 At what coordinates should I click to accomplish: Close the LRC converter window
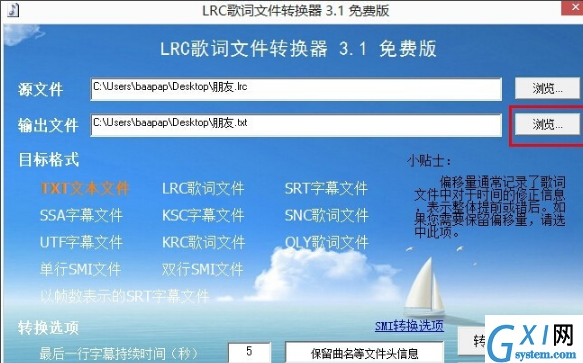pyautogui.click(x=574, y=7)
